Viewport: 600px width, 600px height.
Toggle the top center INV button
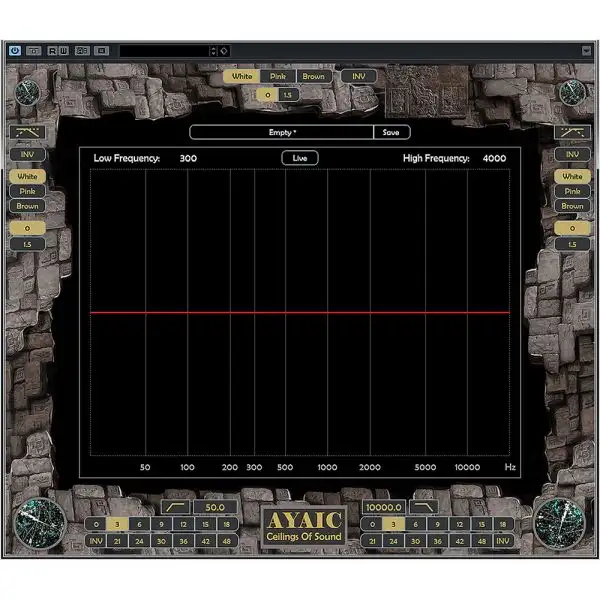(359, 77)
